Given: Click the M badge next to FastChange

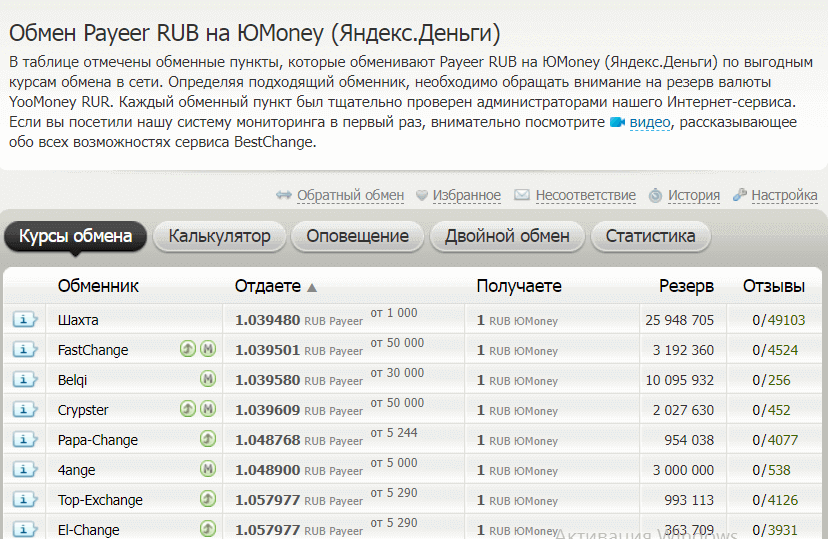Looking at the screenshot, I should pos(208,349).
